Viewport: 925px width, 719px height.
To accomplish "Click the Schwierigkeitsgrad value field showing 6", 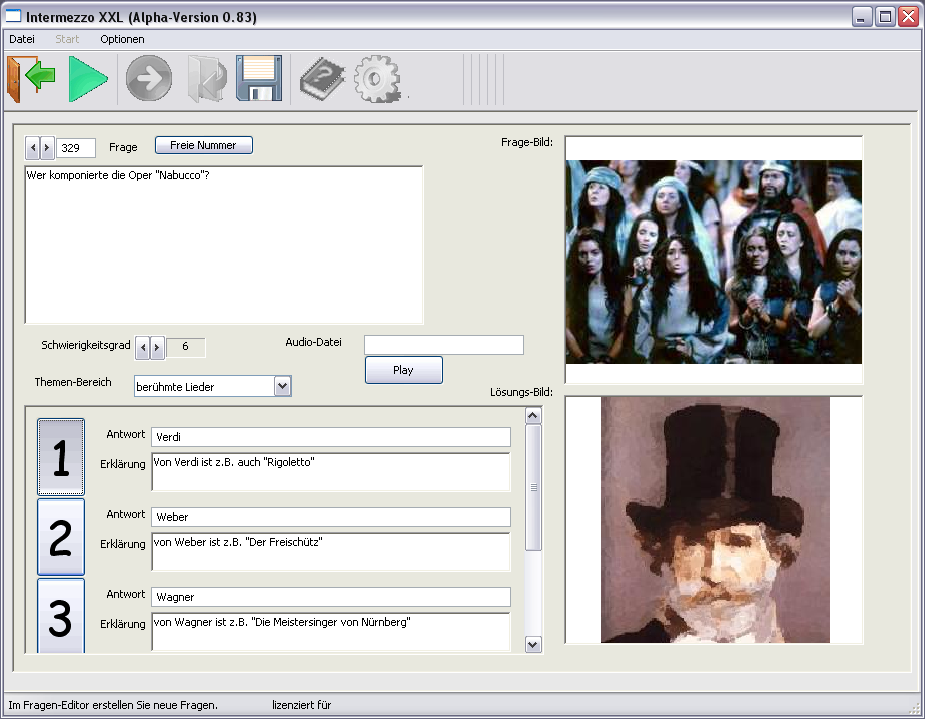I will tap(186, 347).
